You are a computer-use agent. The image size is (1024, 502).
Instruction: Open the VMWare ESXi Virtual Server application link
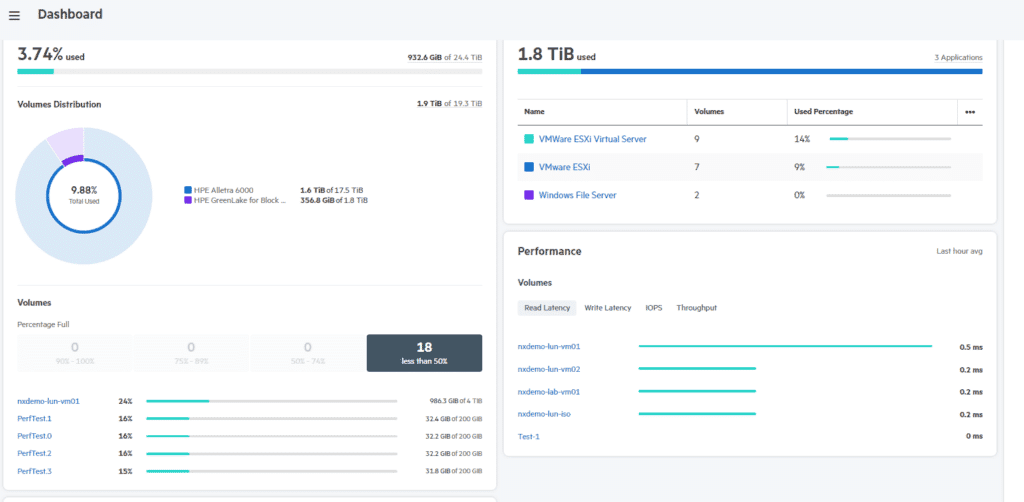tap(593, 139)
